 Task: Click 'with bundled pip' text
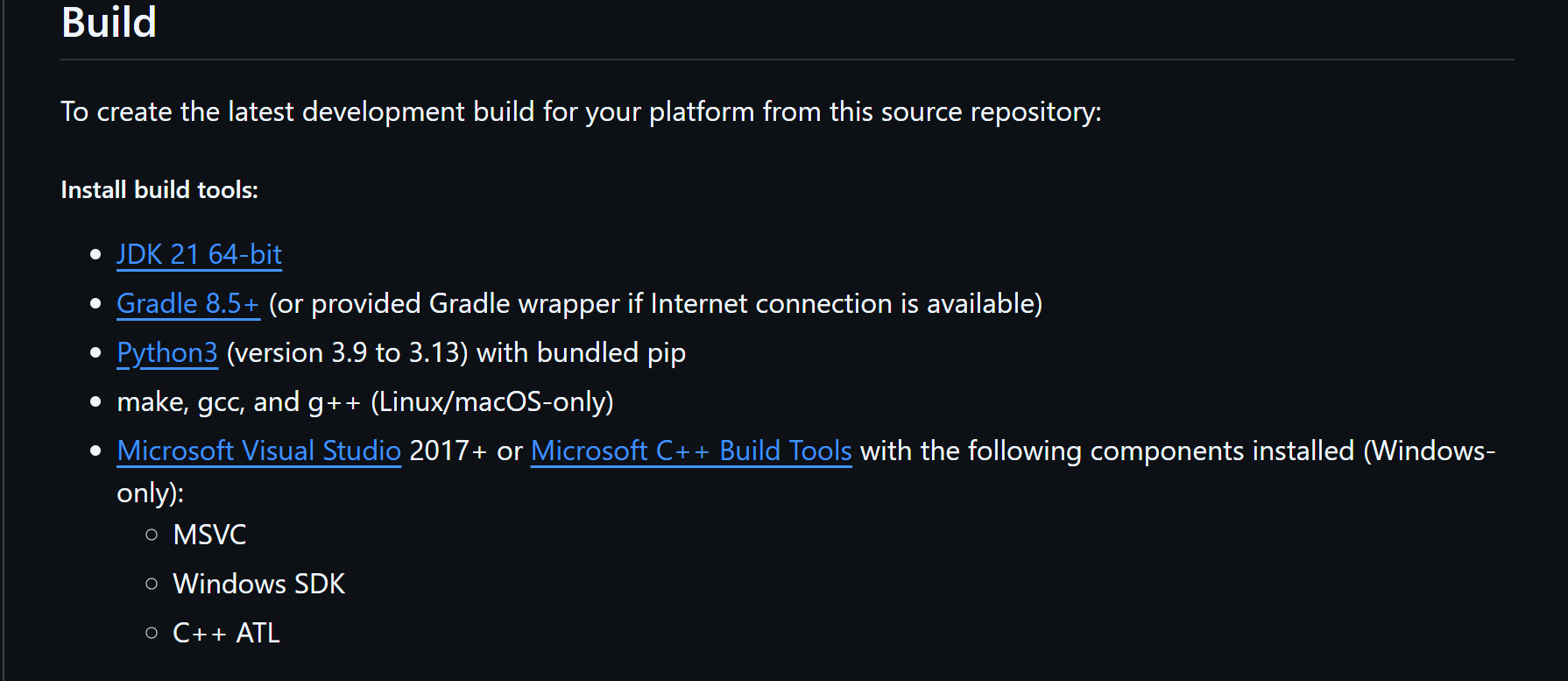(x=581, y=352)
